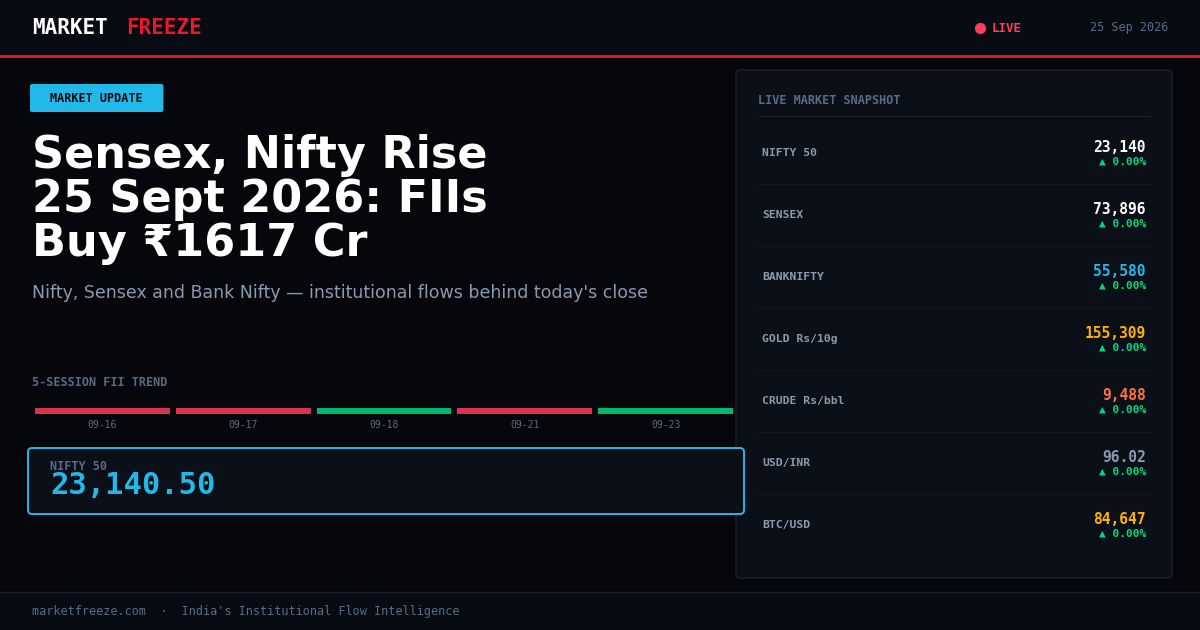Click the MARKET UPDATE badge
This screenshot has height=630, width=1200.
[x=96, y=98]
